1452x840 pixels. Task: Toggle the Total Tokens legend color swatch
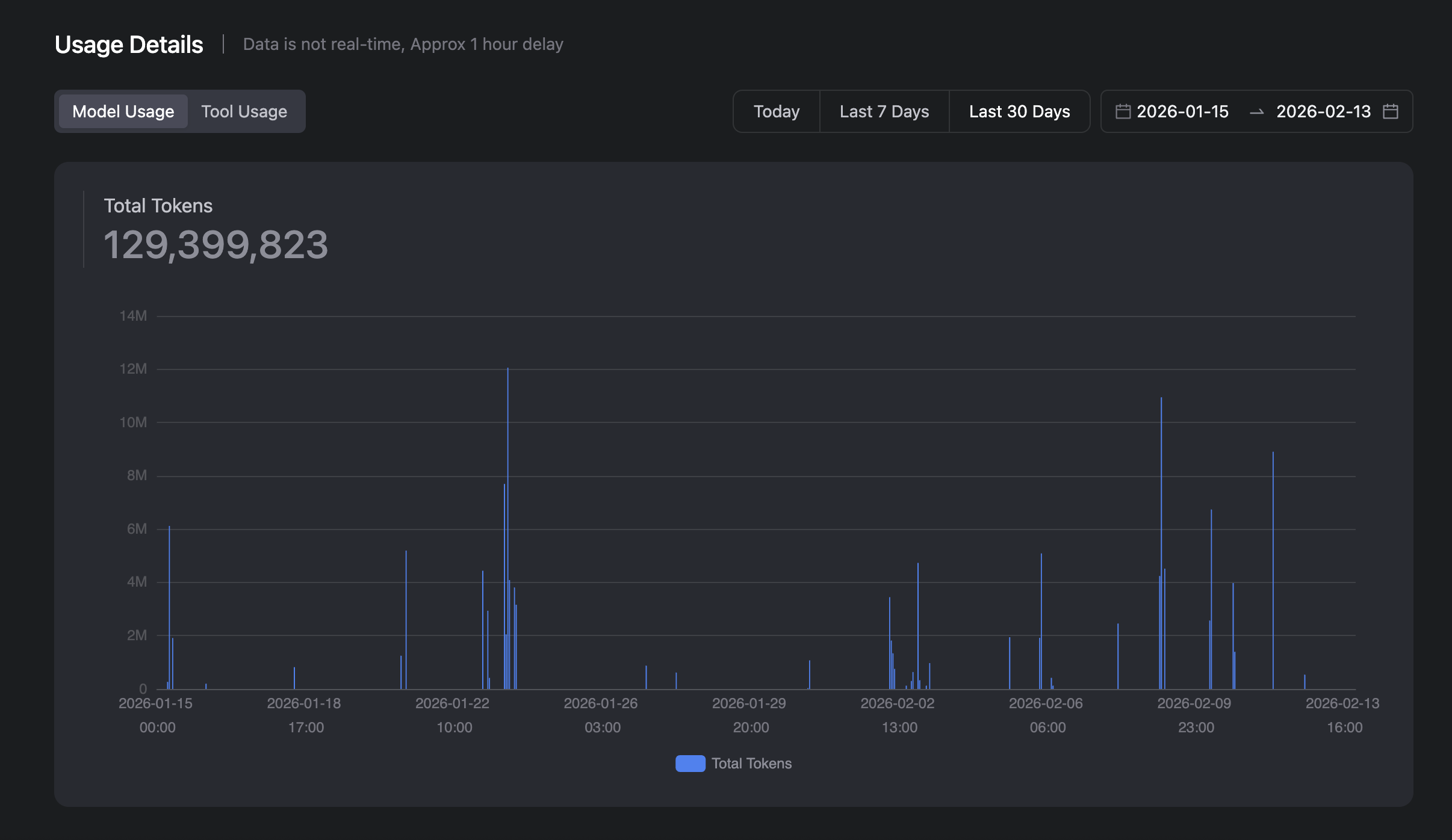click(x=690, y=763)
